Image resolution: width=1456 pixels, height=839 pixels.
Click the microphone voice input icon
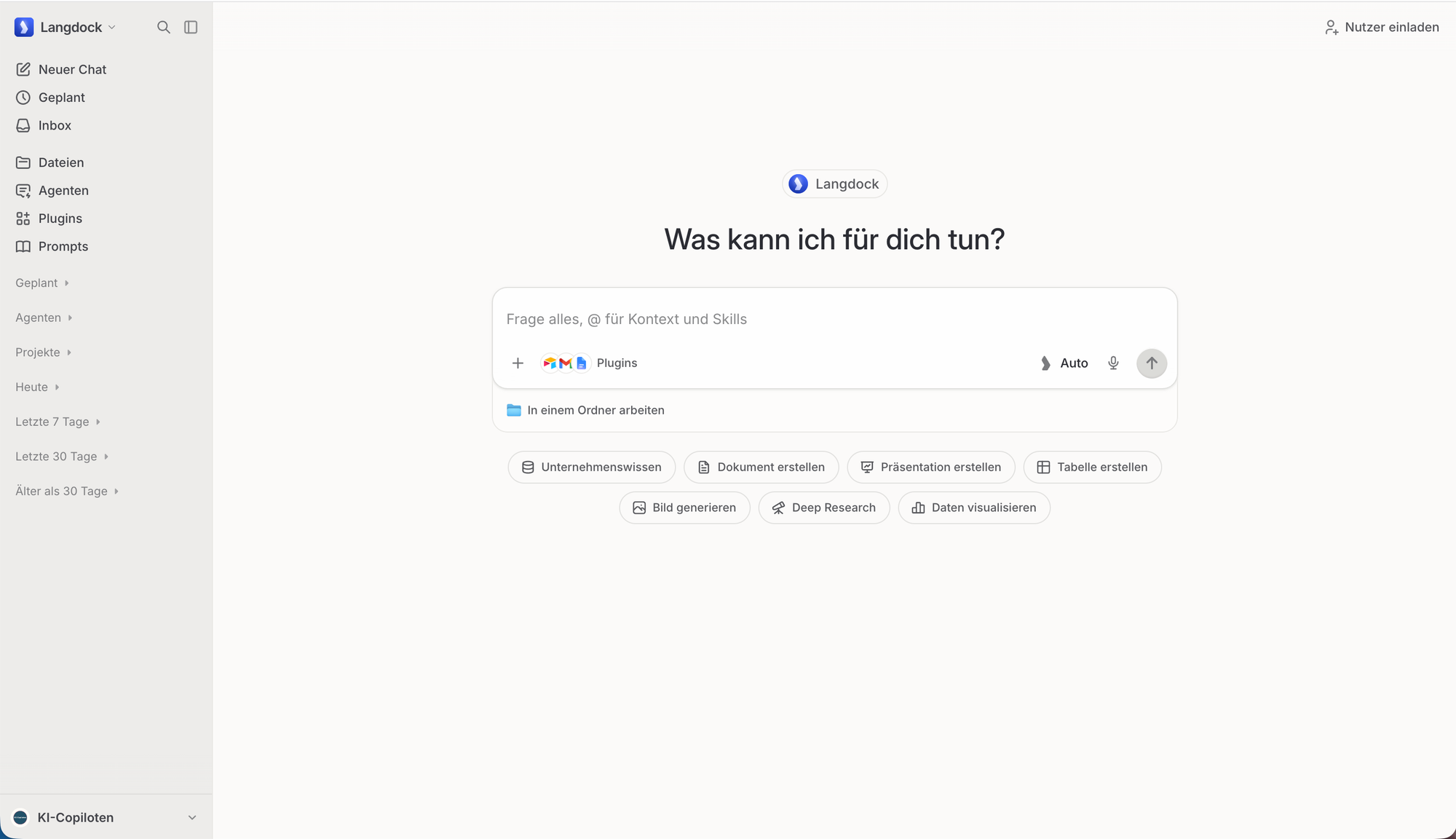pyautogui.click(x=1113, y=363)
